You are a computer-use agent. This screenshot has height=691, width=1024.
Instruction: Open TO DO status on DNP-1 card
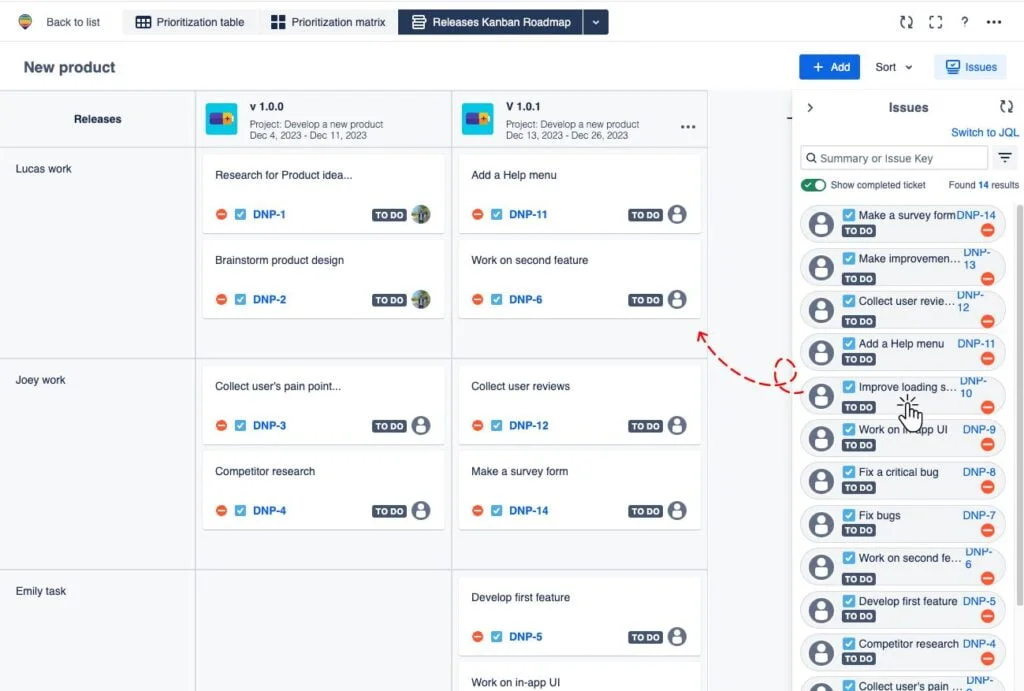(389, 215)
